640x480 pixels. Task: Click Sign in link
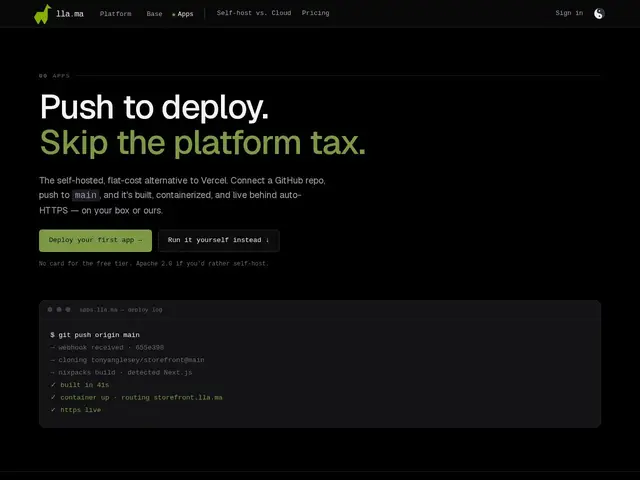point(569,13)
